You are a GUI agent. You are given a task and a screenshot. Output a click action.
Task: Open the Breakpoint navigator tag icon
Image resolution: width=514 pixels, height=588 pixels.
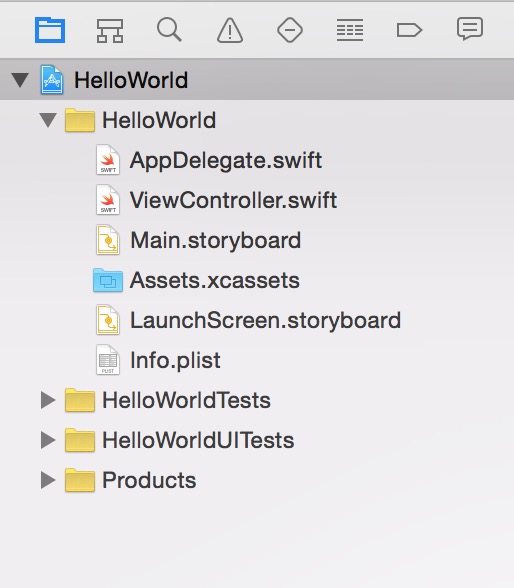409,30
